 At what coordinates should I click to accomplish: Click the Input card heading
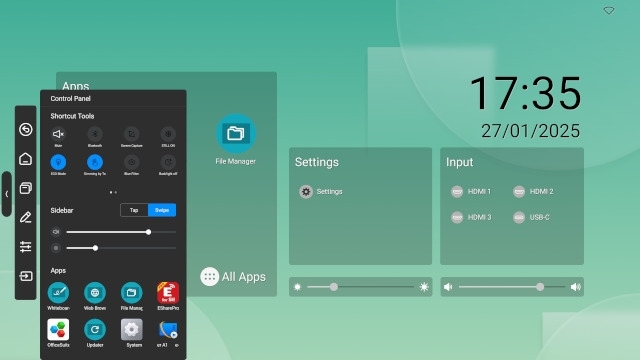[459, 162]
